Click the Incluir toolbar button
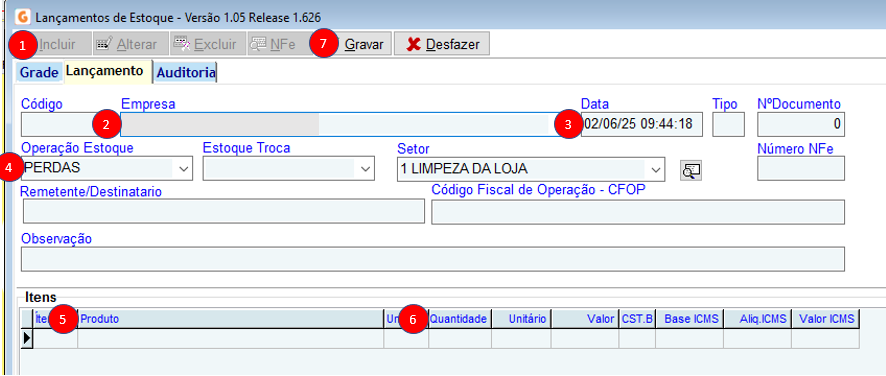Image resolution: width=886 pixels, height=376 pixels. coord(50,44)
